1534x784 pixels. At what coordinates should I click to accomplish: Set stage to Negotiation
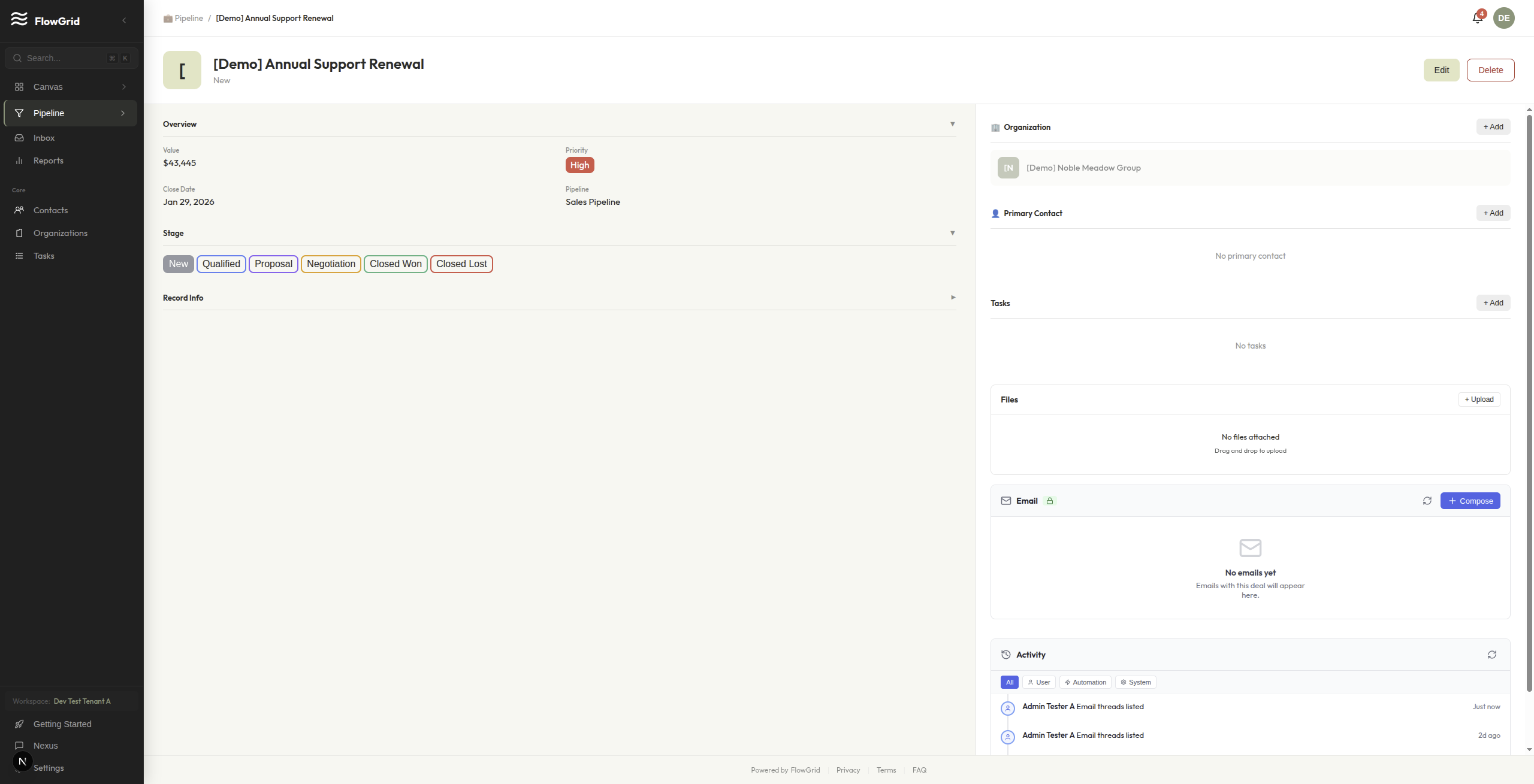point(331,264)
